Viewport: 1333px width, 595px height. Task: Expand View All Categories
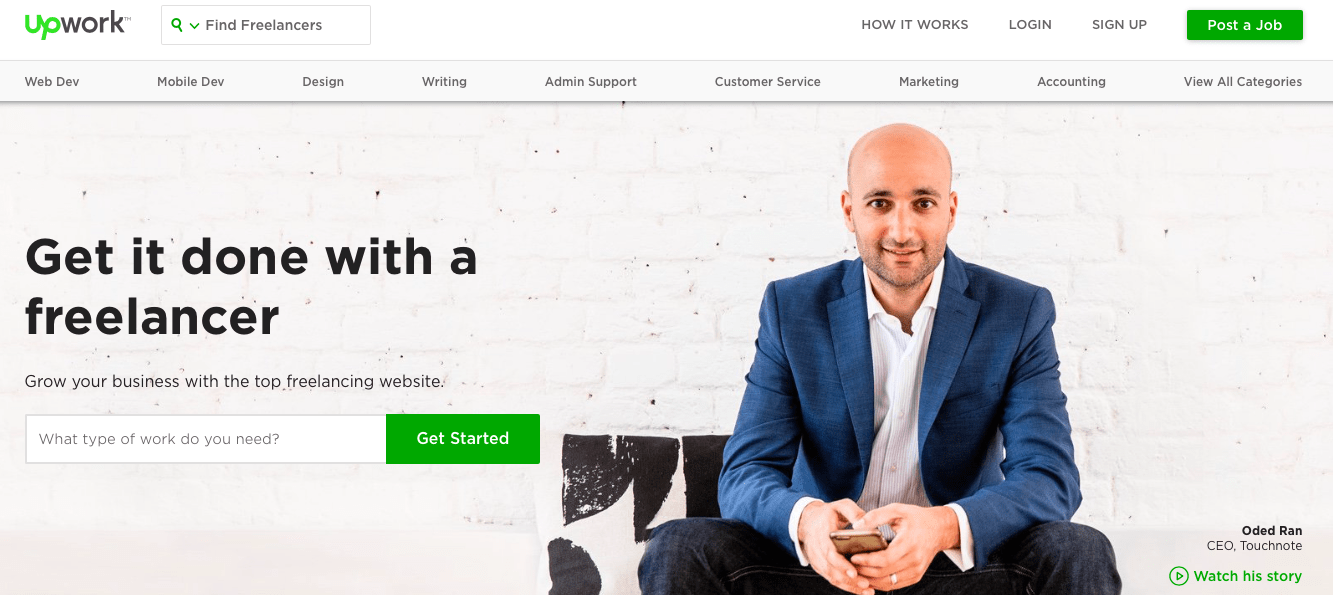pos(1243,82)
